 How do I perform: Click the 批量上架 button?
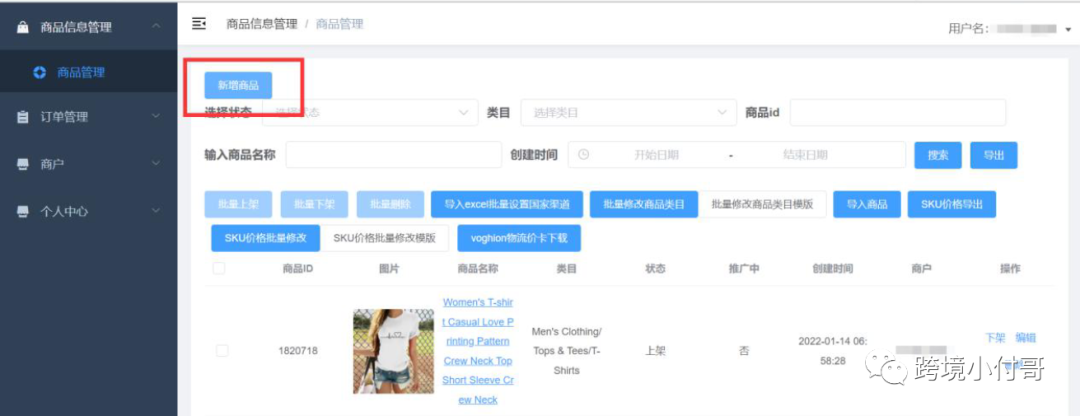[x=238, y=204]
